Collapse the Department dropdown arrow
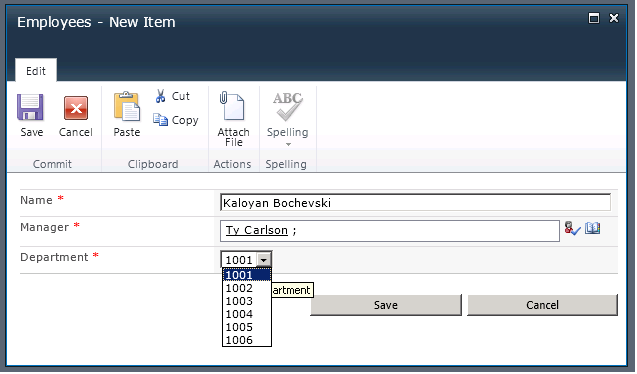637x374 pixels. tap(264, 260)
